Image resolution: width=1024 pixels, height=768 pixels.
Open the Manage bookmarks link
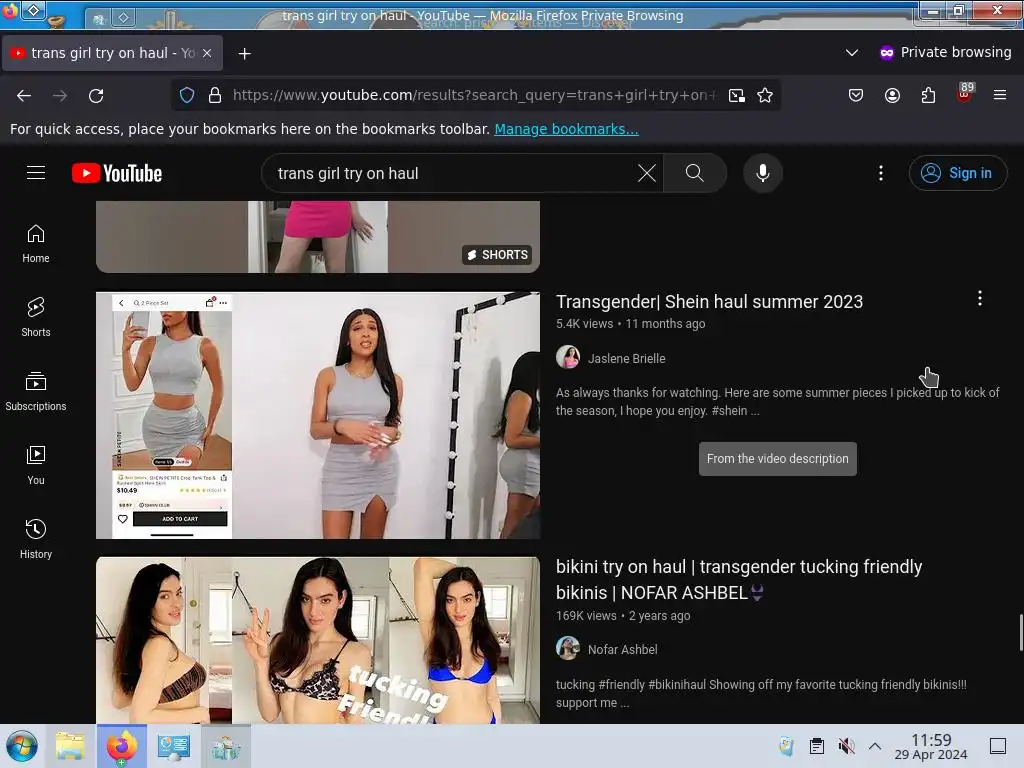[566, 129]
